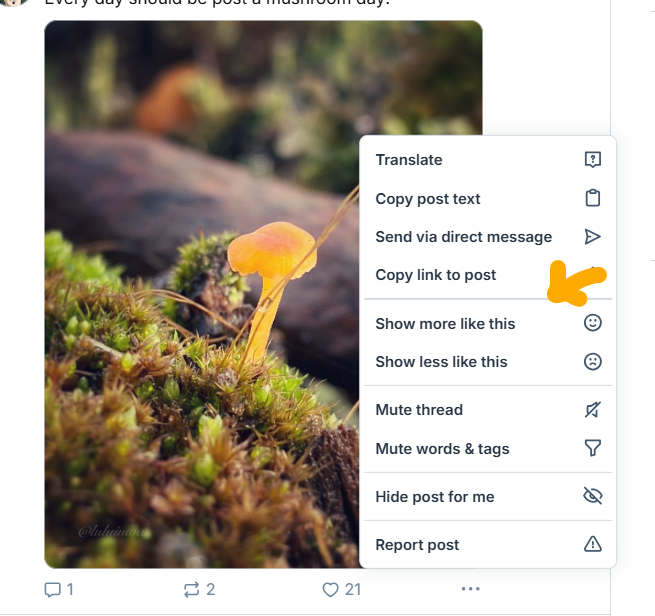Click the Translate icon in menu

(x=592, y=160)
